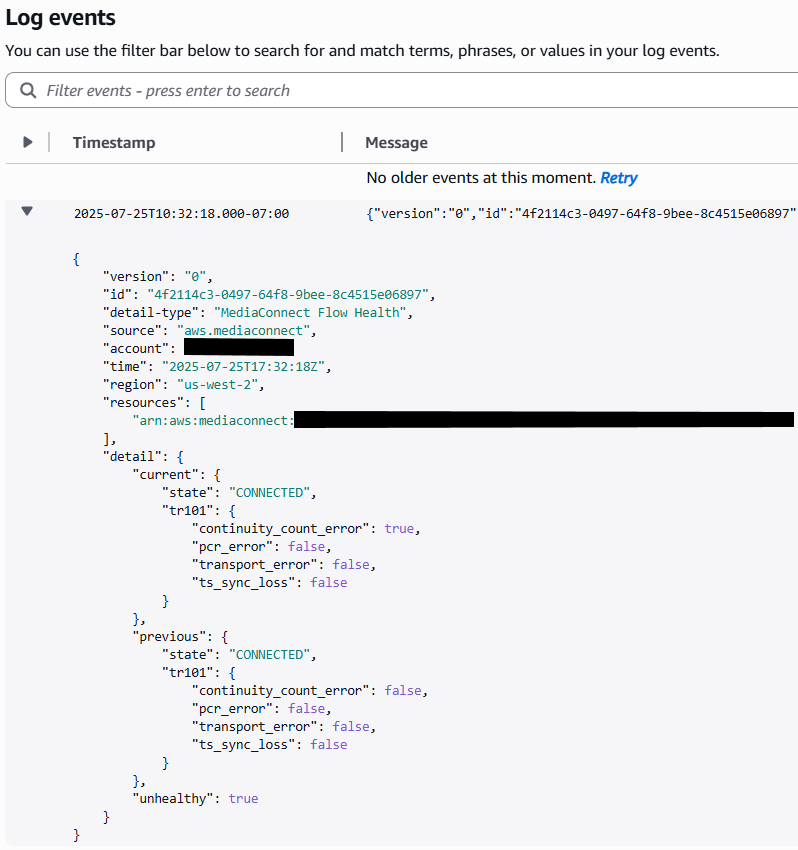Select the redacted mediaconnect ARN resource

[450, 419]
